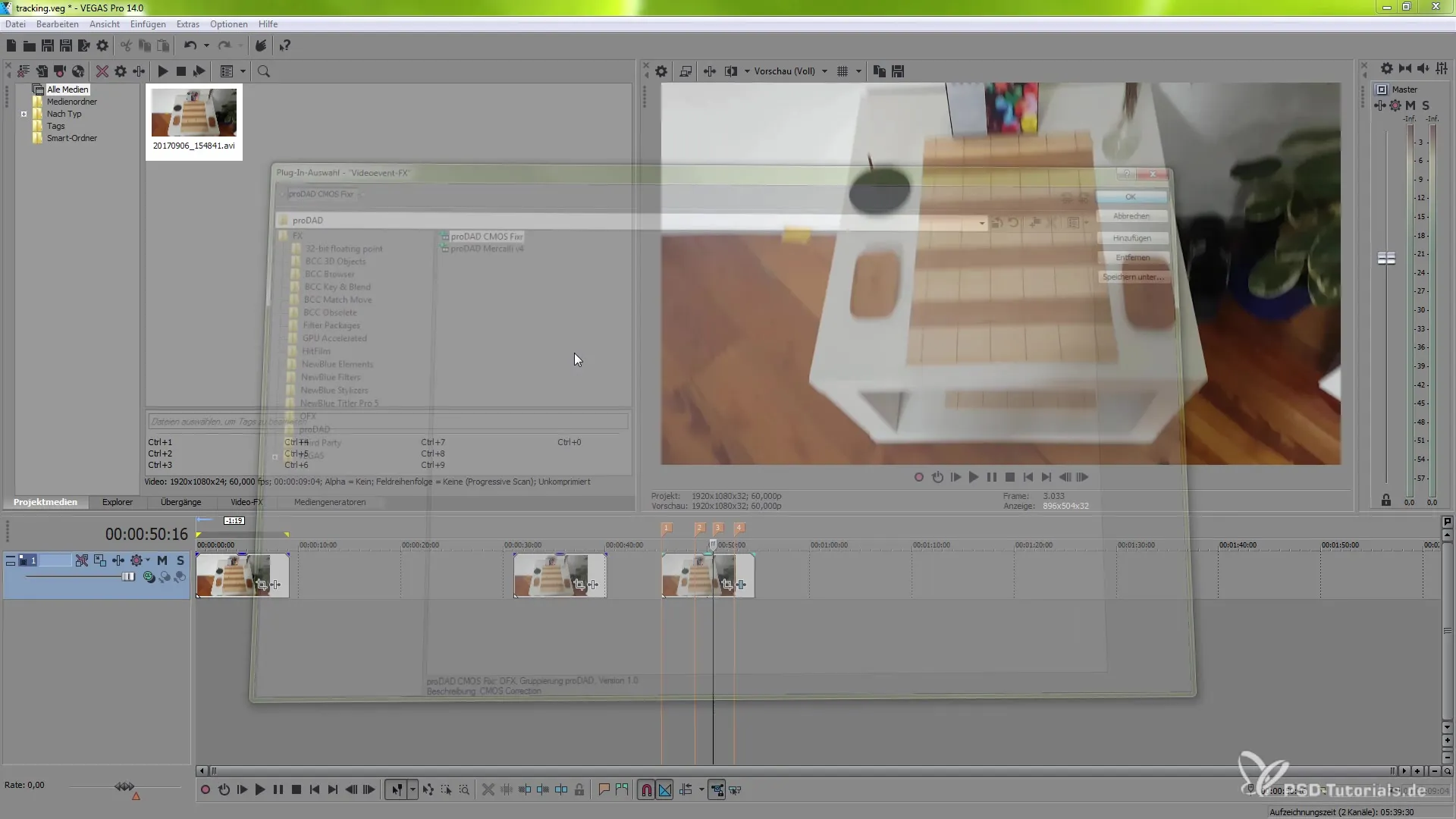This screenshot has width=1456, height=819.
Task: Open the Datei menu
Action: click(x=15, y=24)
